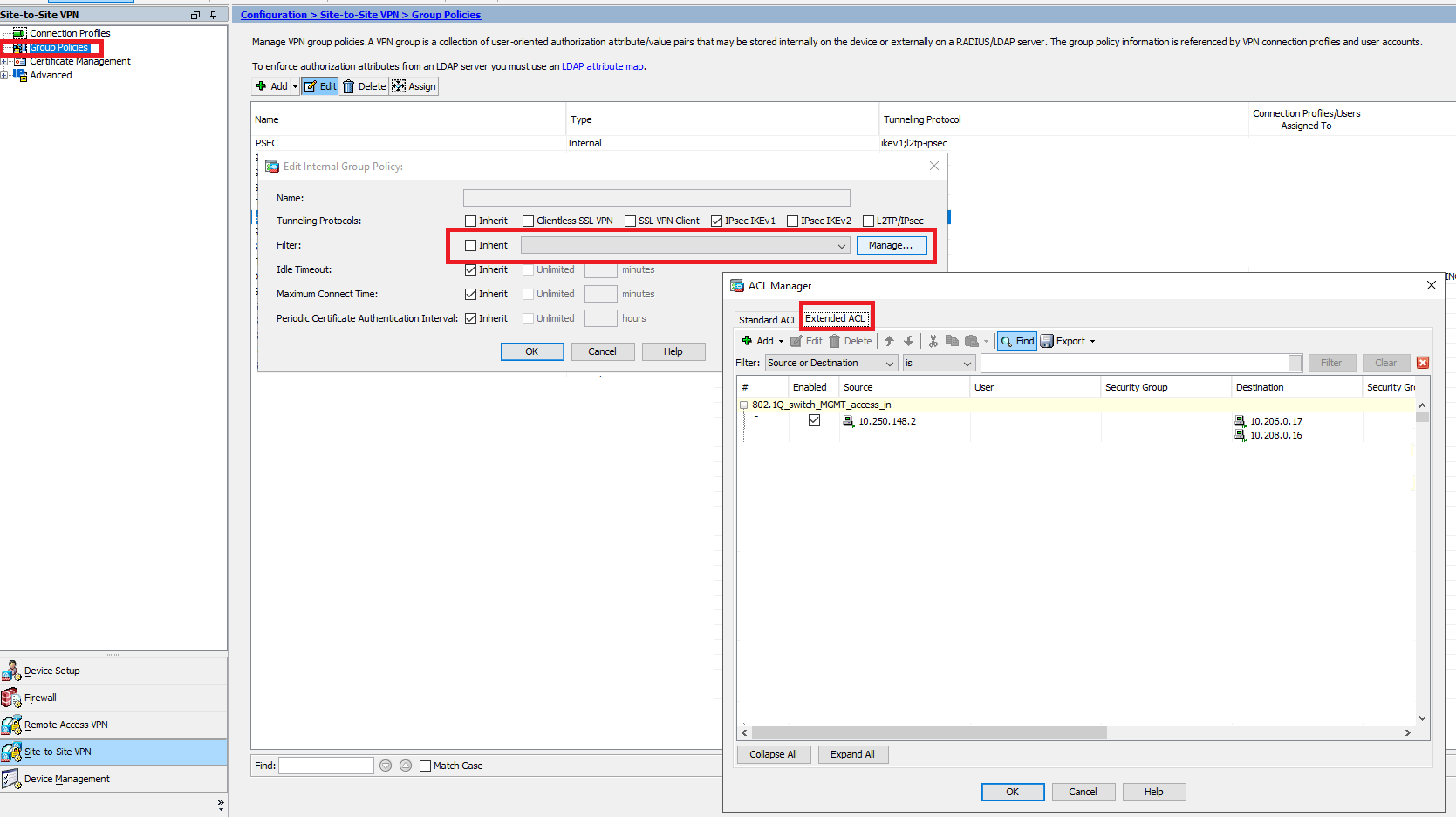The height and width of the screenshot is (817, 1456).
Task: Switch to the Standard ACL tab
Action: tap(766, 319)
